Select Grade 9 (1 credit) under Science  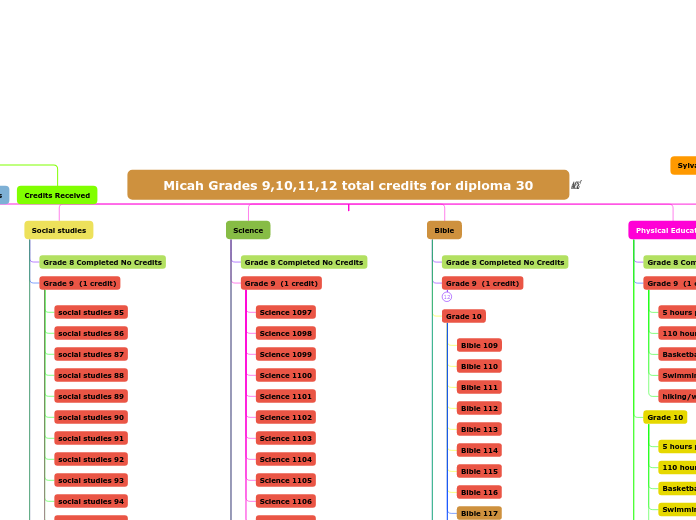[x=281, y=283]
